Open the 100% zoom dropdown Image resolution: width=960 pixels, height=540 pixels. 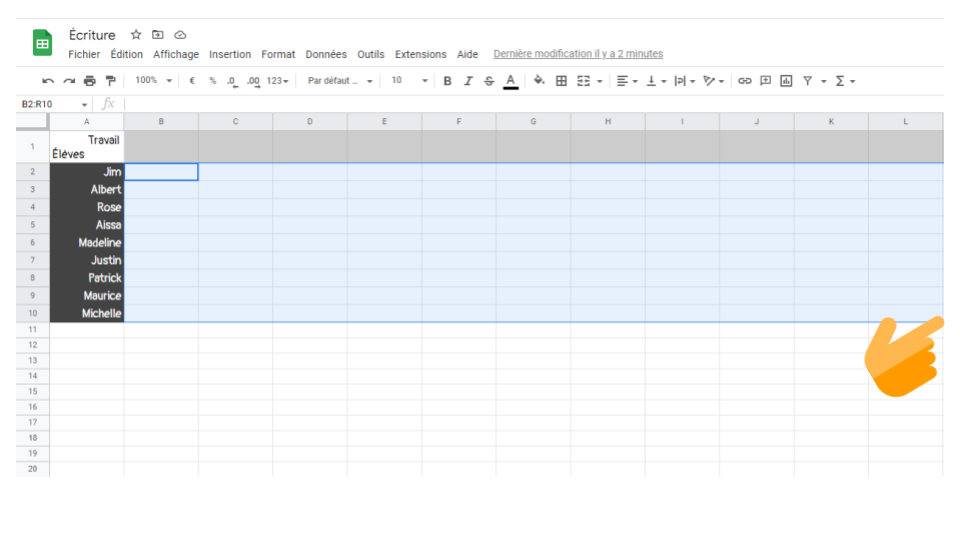(x=154, y=81)
